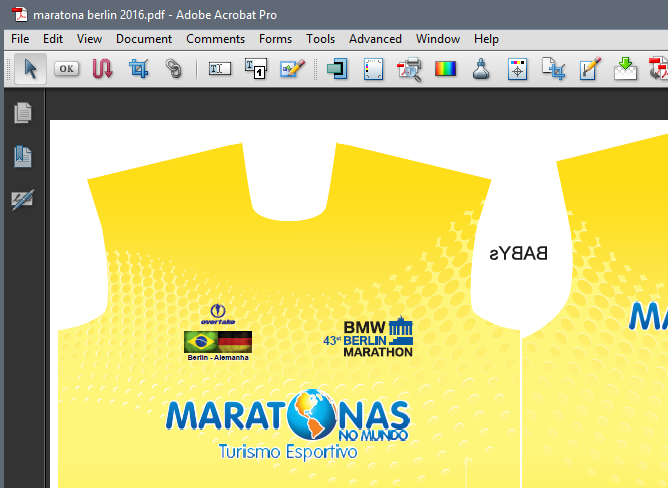Viewport: 668px width, 488px height.
Task: Click the BMW Berlin Marathon logo
Action: click(369, 337)
